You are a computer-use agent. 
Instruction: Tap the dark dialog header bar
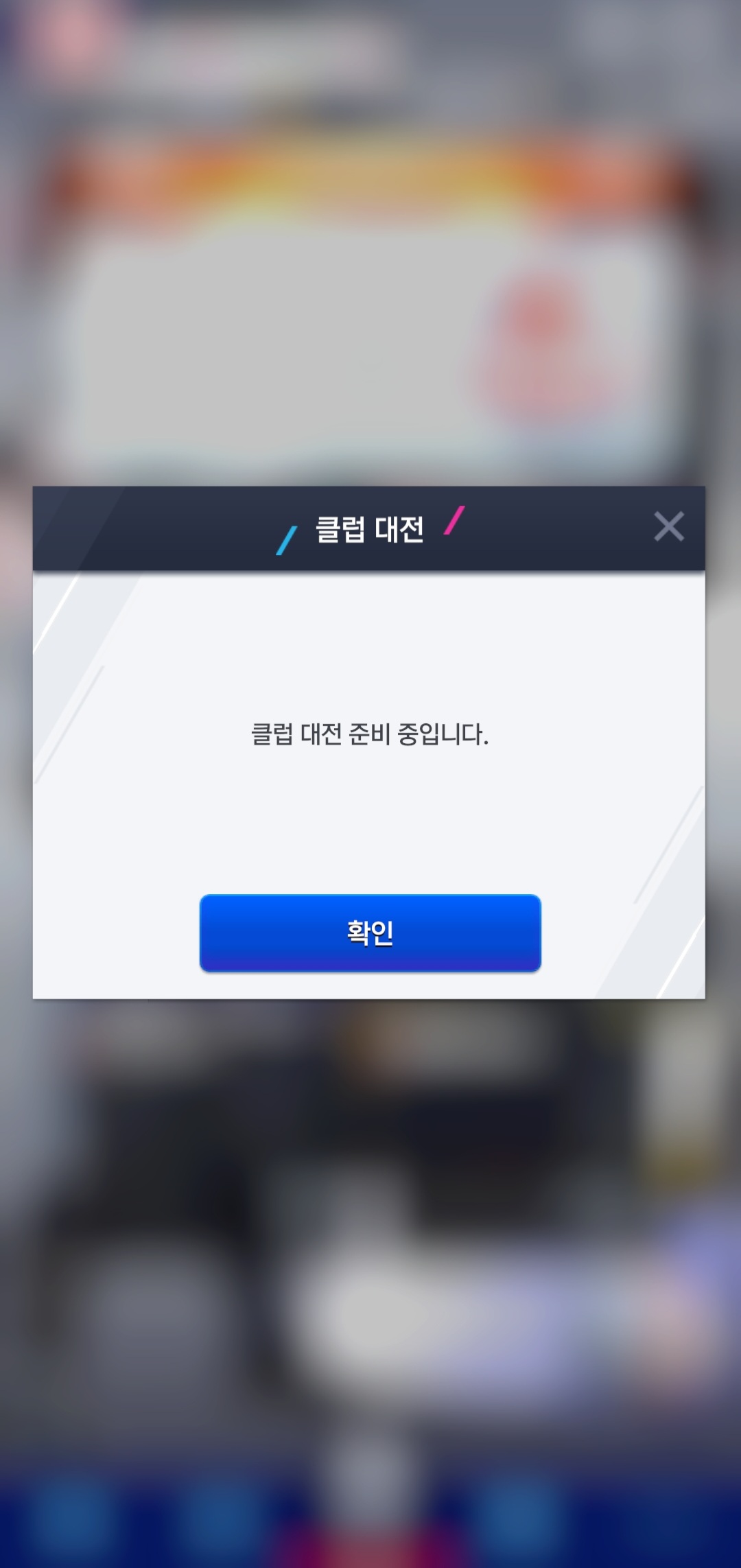(369, 528)
